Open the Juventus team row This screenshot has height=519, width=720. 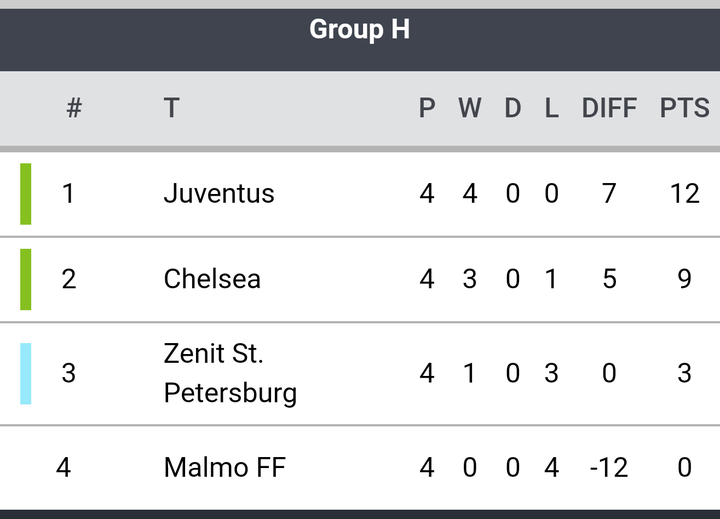point(360,194)
